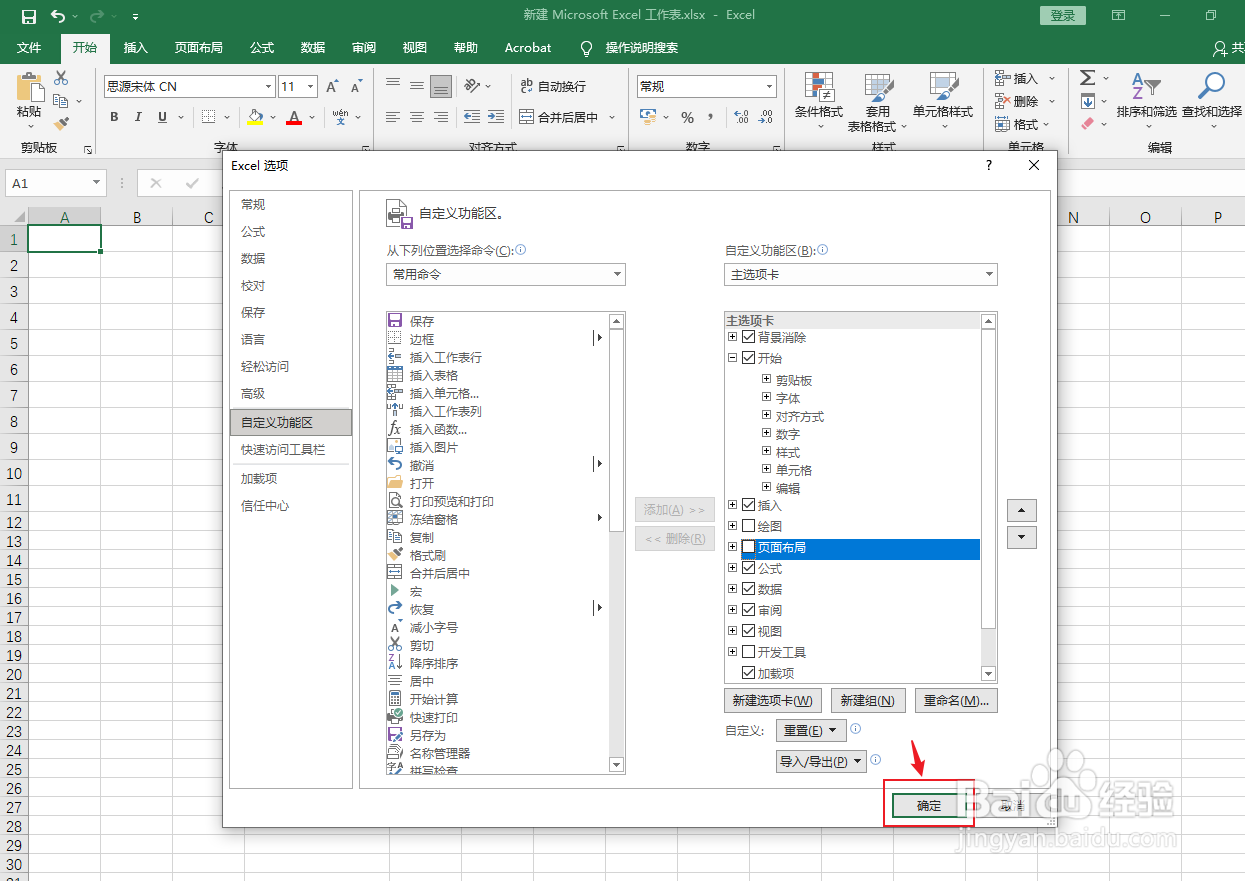Viewport: 1245px width, 881px height.
Task: Uncheck the 数据 checkbox in the main tabs list
Action: (749, 589)
